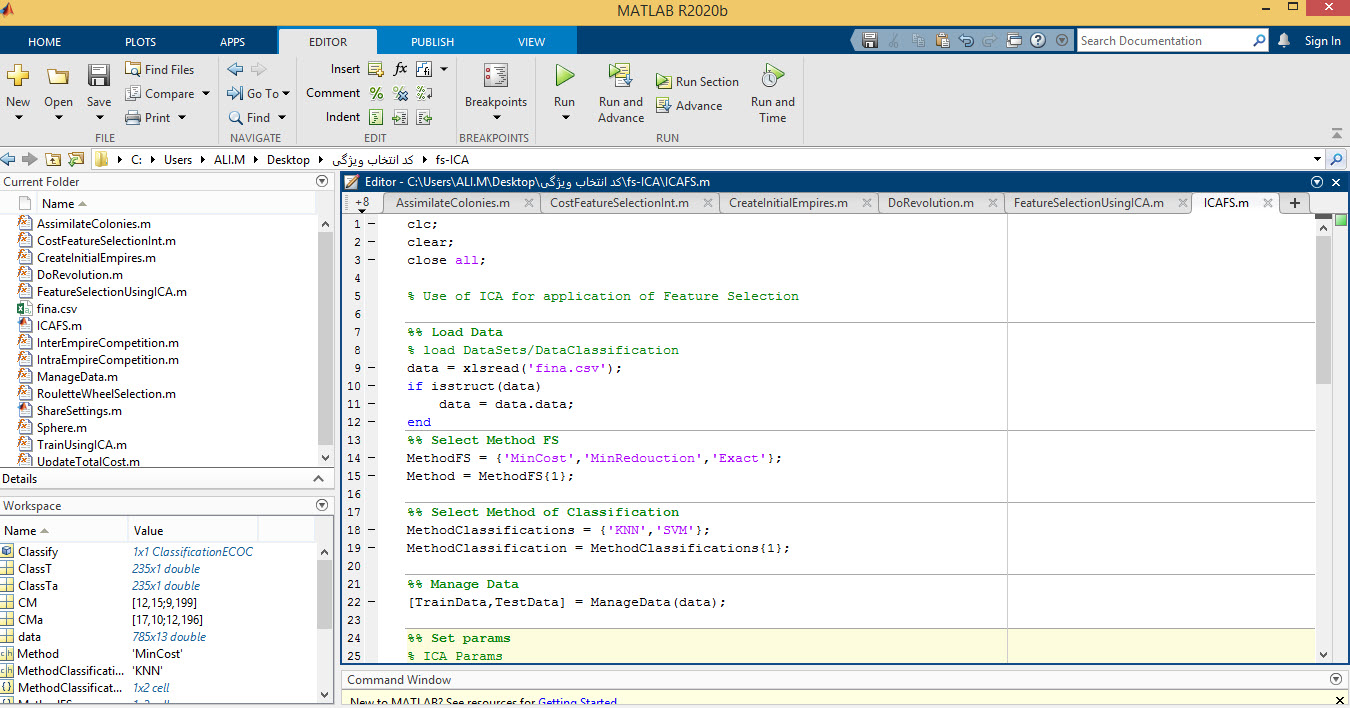Go back with the Navigate back arrow

point(235,69)
